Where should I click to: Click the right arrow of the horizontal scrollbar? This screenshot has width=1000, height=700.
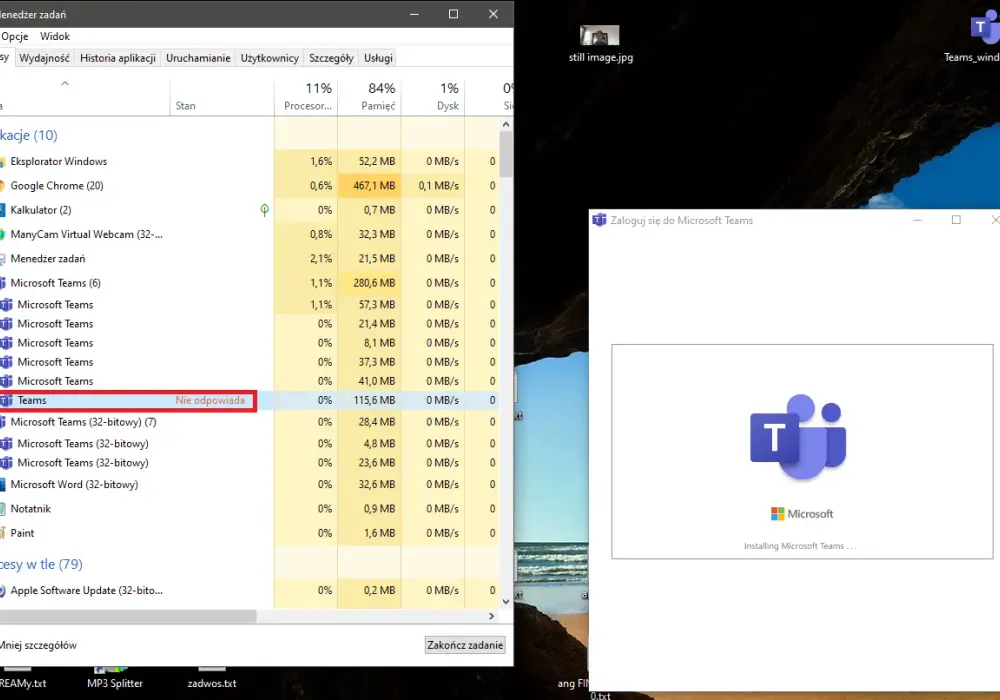coord(491,616)
